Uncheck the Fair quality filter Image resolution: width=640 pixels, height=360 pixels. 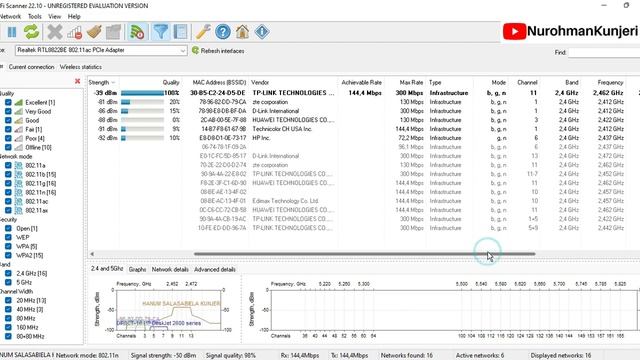(8, 129)
